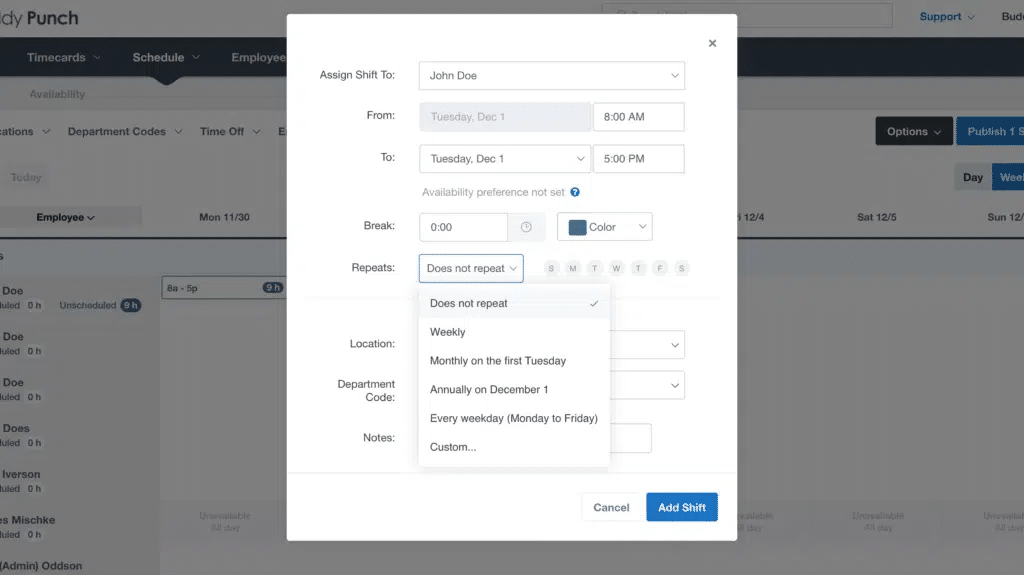Toggle the Sunday repeat day circle
Viewport: 1024px width, 575px height.
551,269
